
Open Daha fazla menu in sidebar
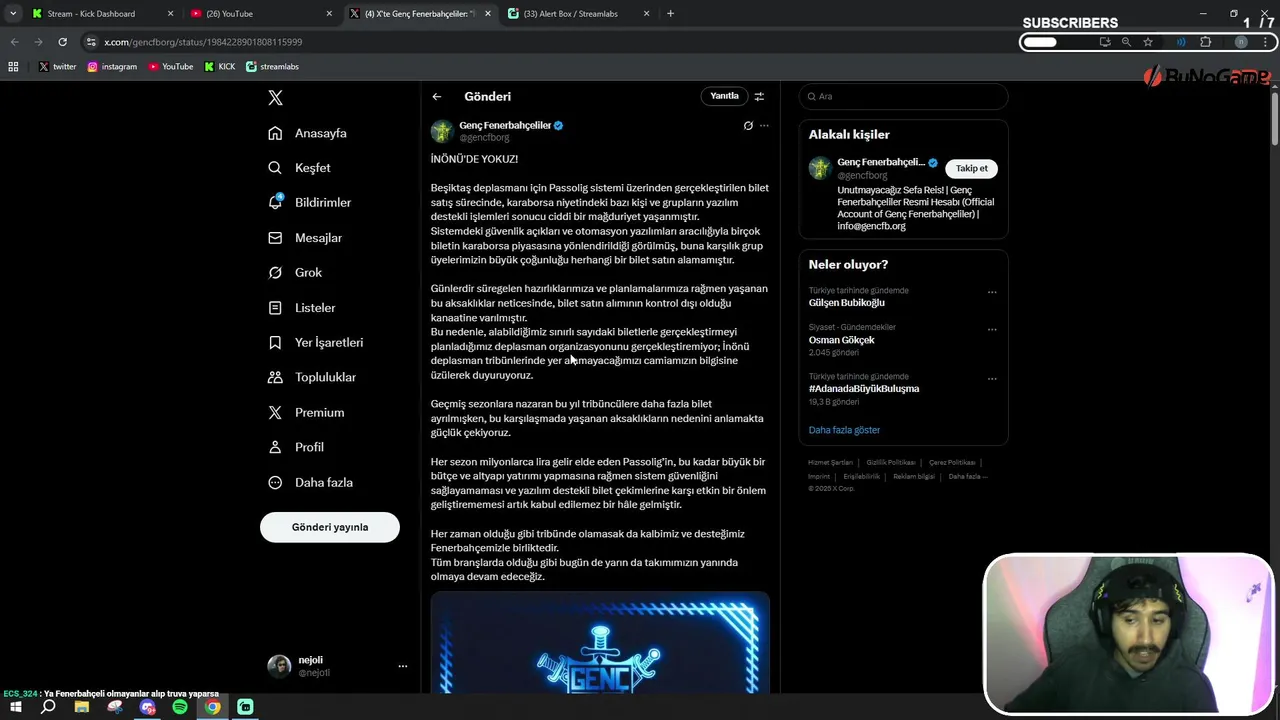point(310,482)
